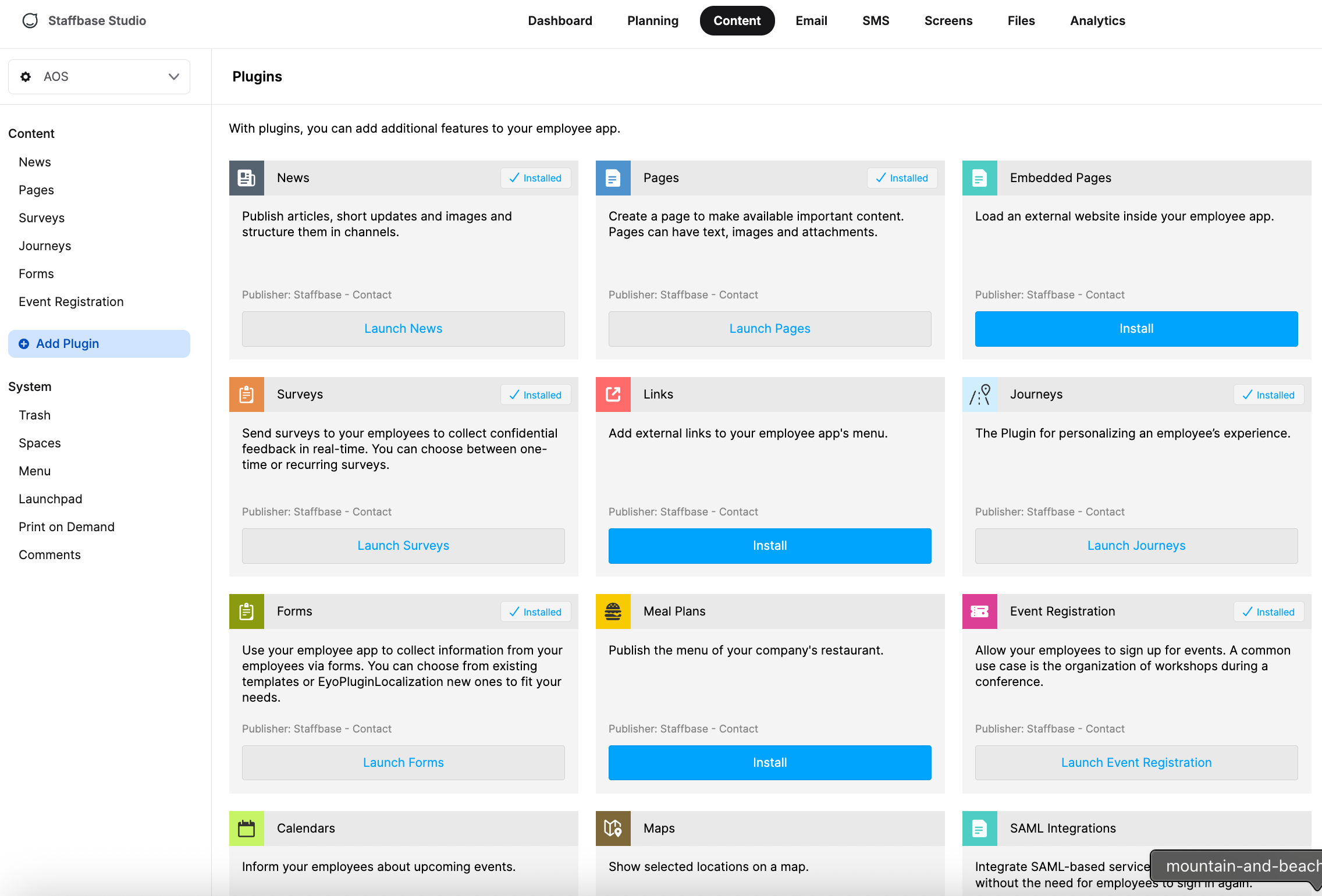Open the SMS tab
This screenshot has height=896, width=1322.
click(x=876, y=21)
